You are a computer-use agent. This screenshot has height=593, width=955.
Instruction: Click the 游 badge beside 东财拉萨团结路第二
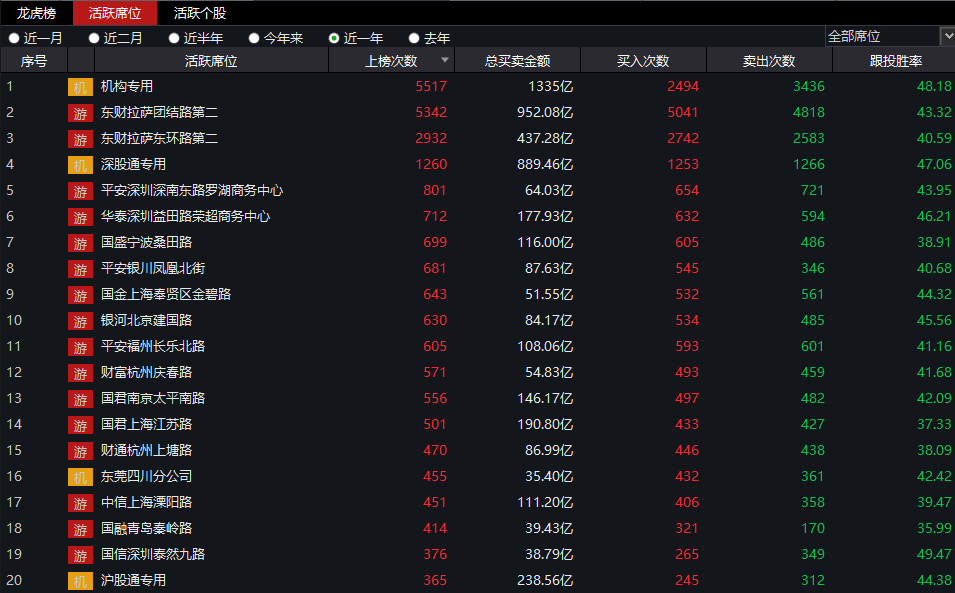click(80, 113)
